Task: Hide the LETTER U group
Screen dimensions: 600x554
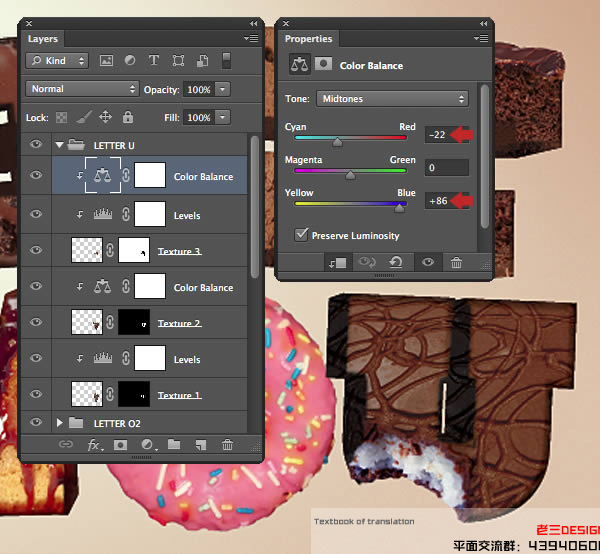Action: 36,144
